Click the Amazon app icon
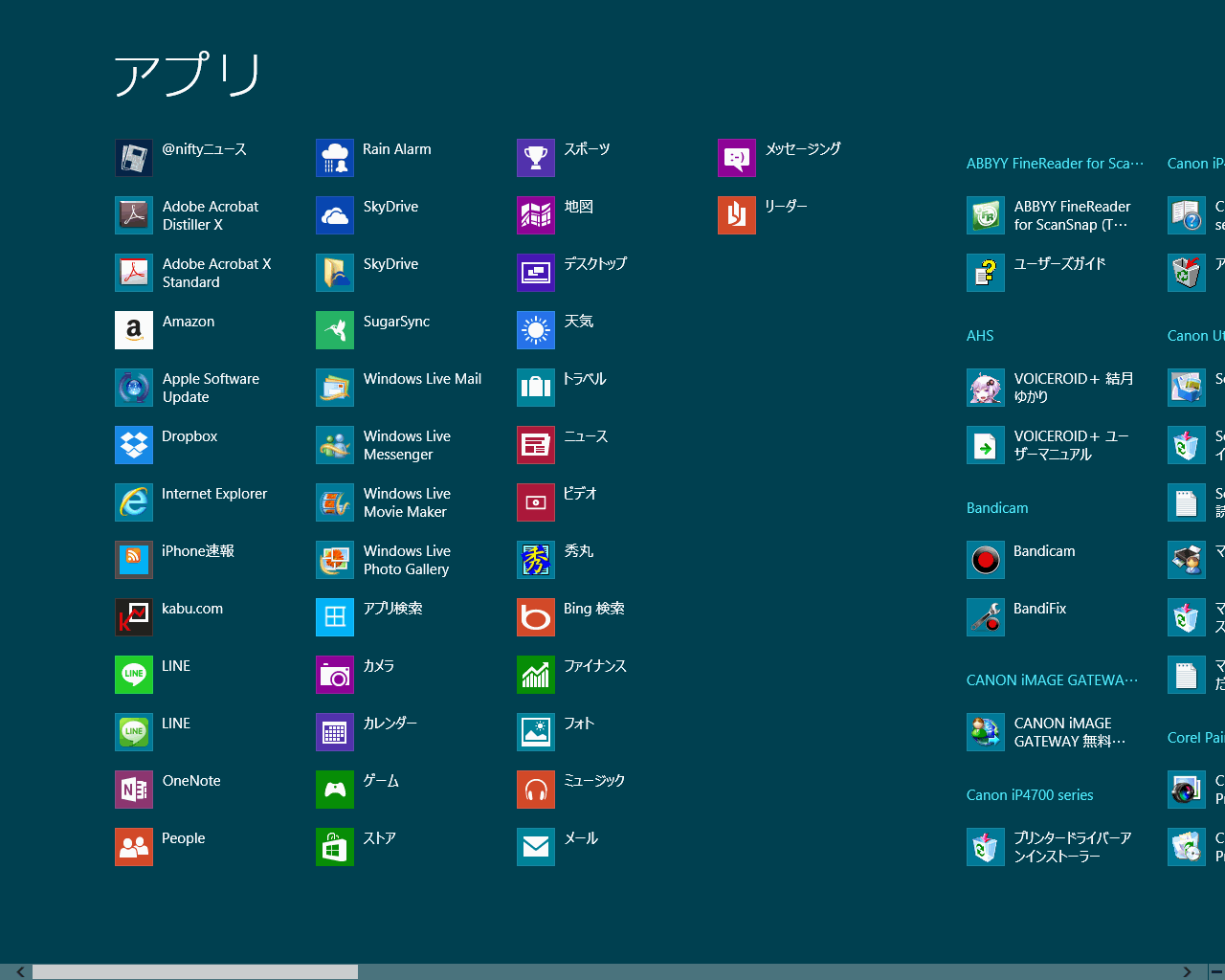Viewport: 1225px width, 980px height. 134,330
